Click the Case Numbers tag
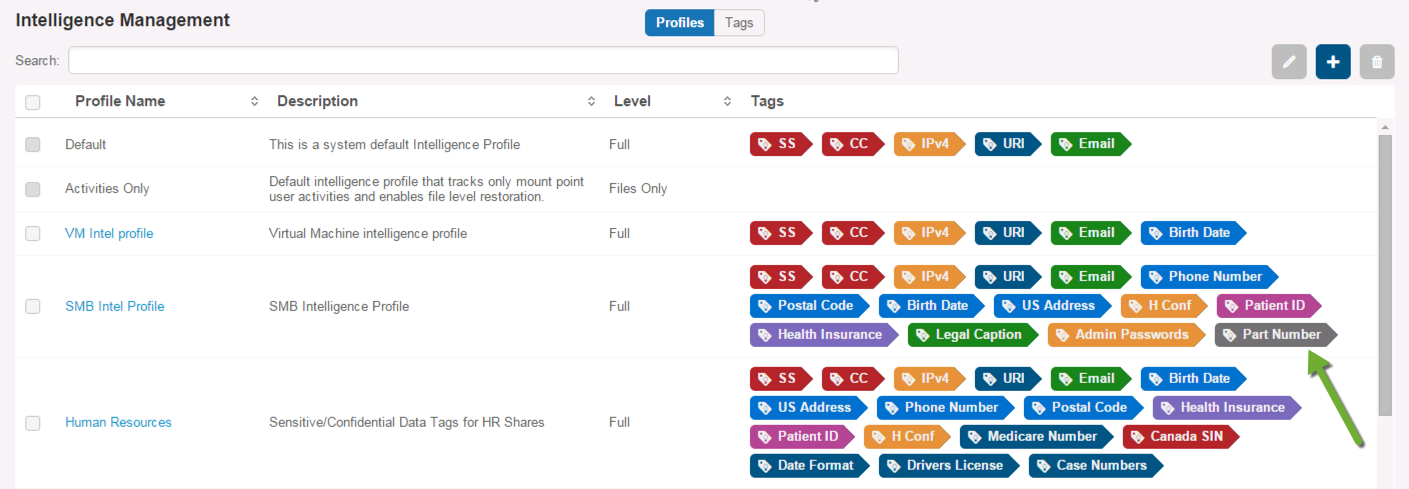This screenshot has height=489, width=1409. [x=1094, y=466]
